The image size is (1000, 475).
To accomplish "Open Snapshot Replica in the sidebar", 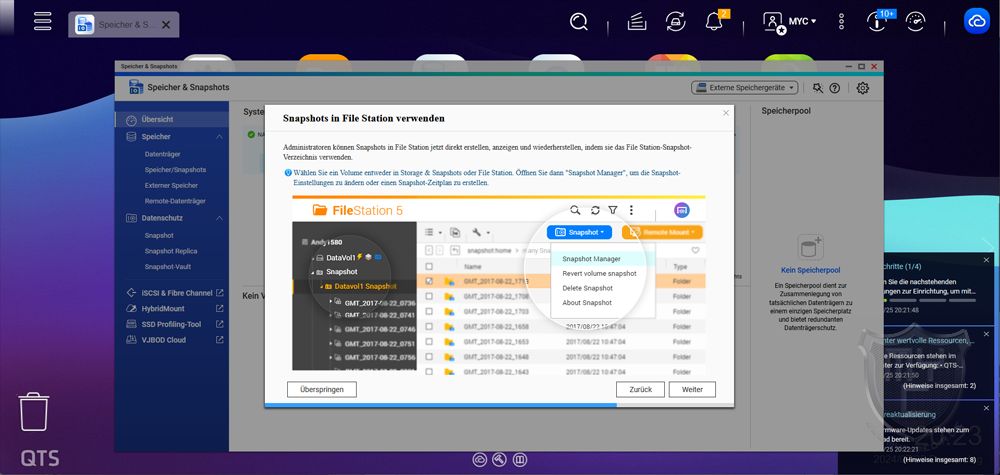I will pos(171,251).
